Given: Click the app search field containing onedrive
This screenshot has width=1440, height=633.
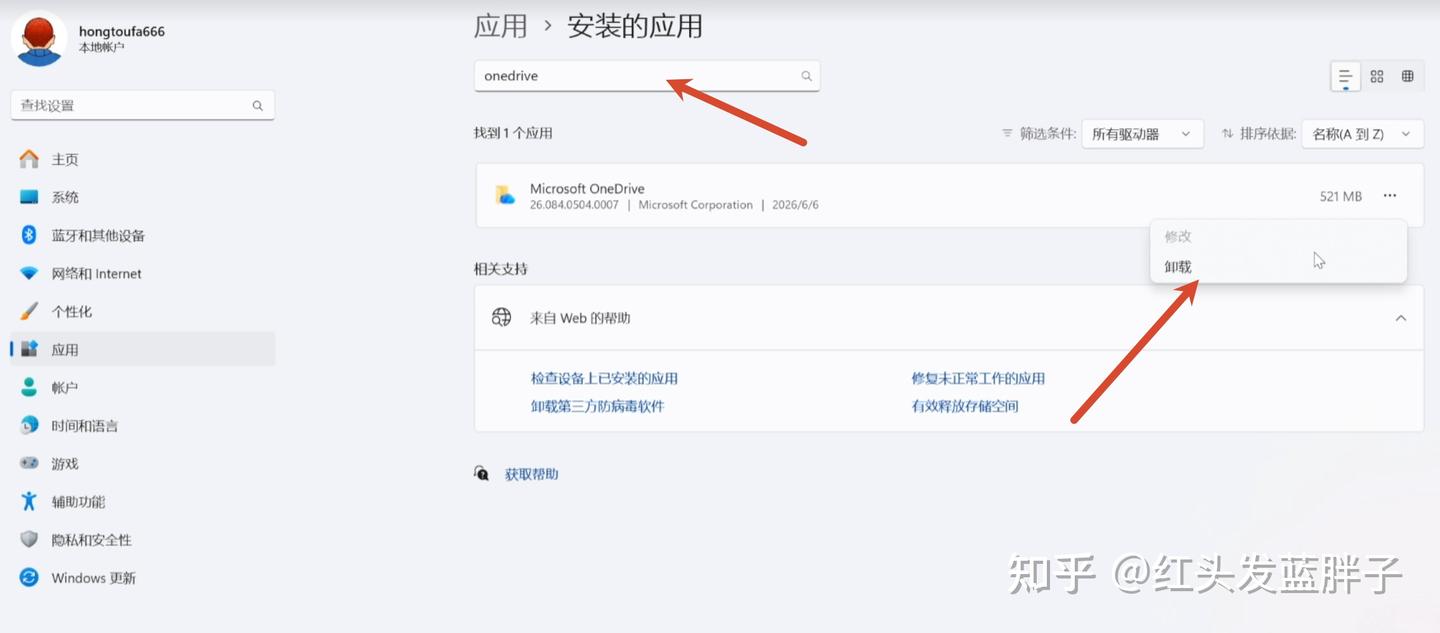Looking at the screenshot, I should coord(647,76).
